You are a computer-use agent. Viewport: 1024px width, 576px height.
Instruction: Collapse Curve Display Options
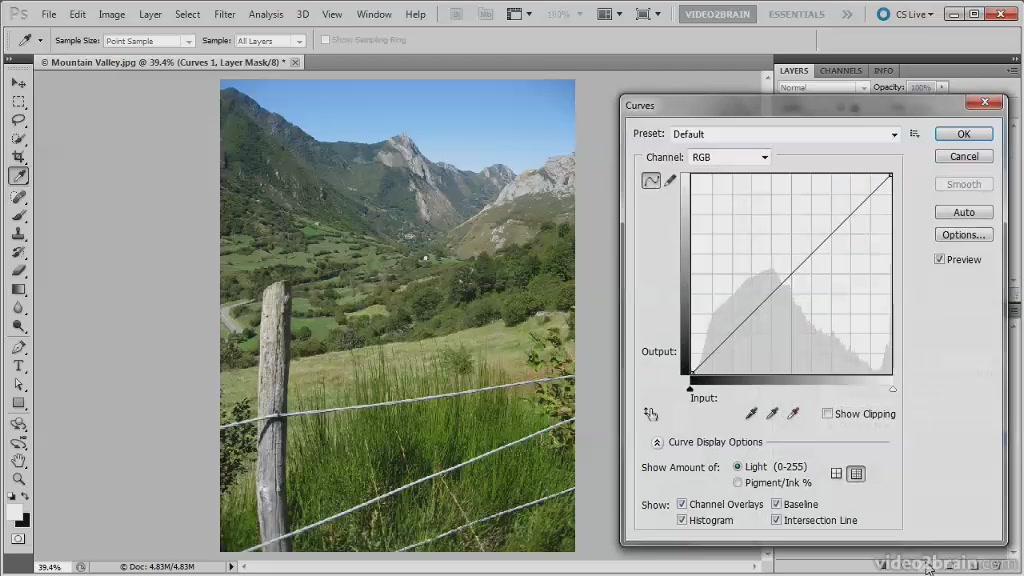pyautogui.click(x=657, y=442)
